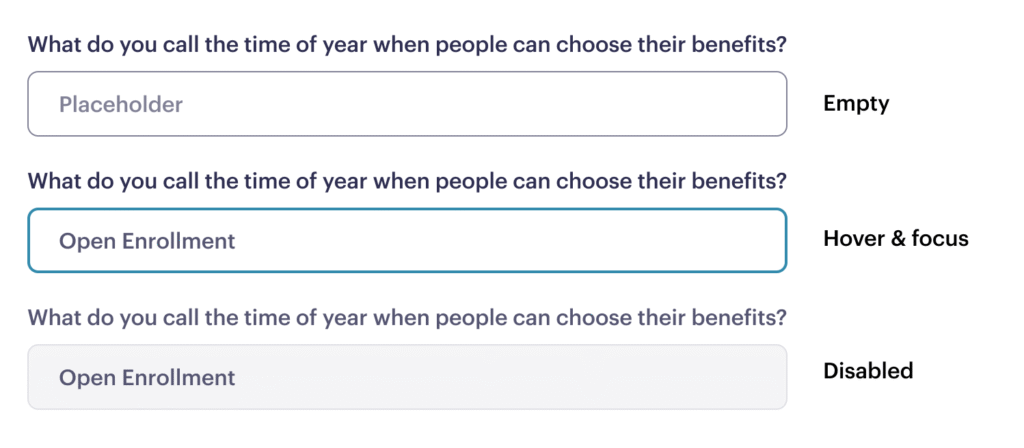1024x448 pixels.
Task: Click the question label above the focused field
Action: (407, 182)
